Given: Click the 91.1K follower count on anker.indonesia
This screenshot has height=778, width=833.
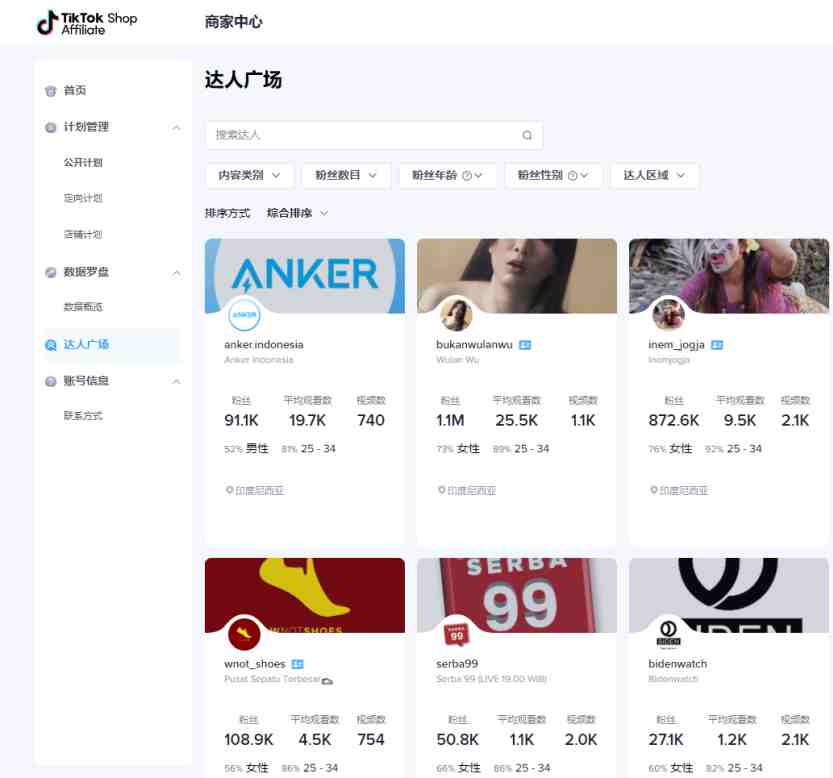Looking at the screenshot, I should (241, 420).
